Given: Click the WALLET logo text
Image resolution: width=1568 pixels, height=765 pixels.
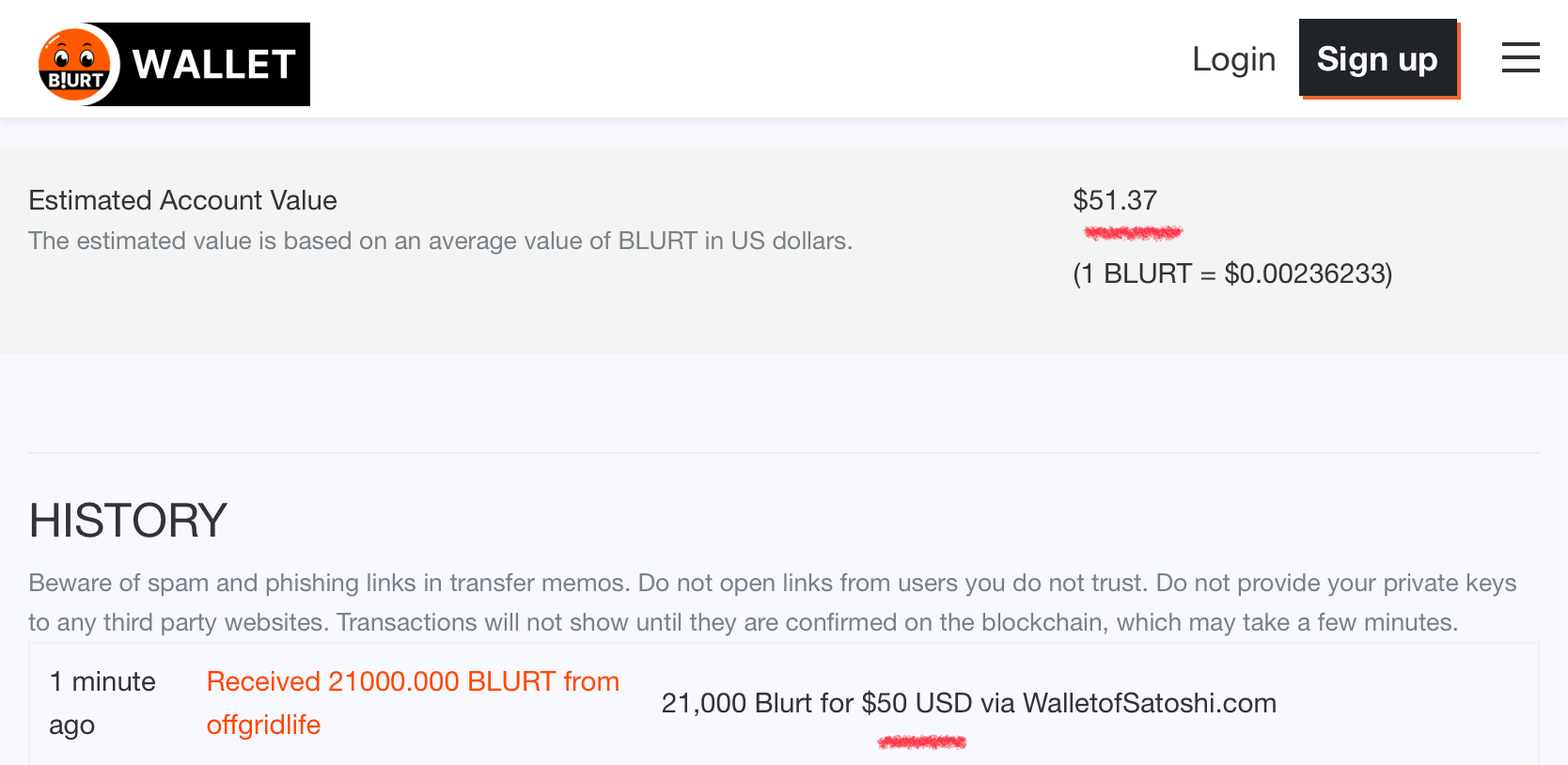Looking at the screenshot, I should (214, 65).
